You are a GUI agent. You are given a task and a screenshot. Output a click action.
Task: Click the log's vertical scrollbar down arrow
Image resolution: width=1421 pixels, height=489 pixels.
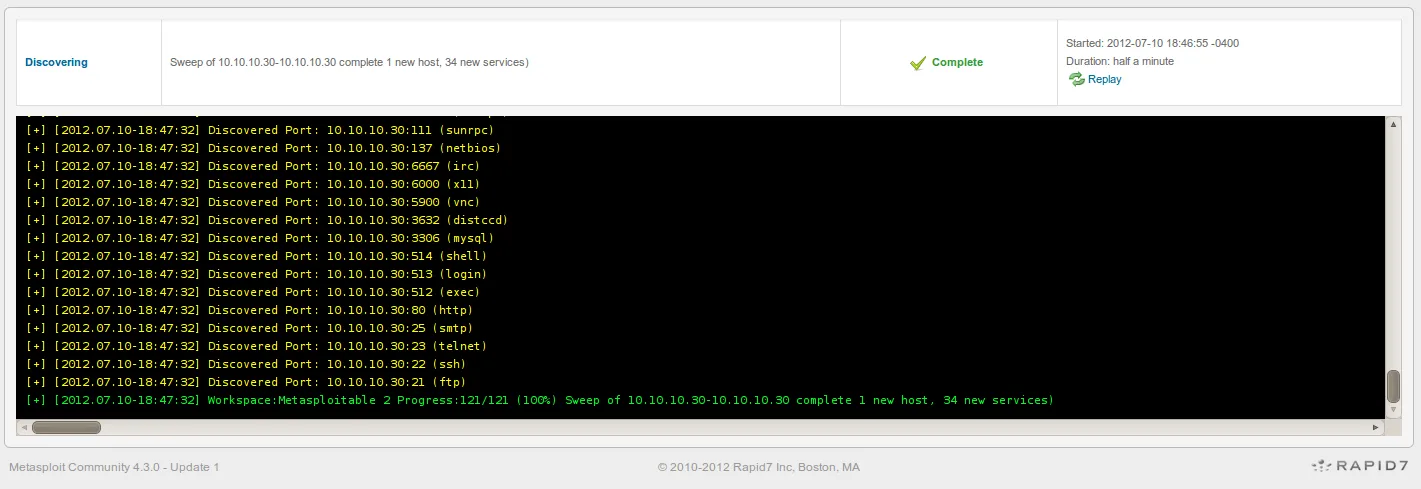pyautogui.click(x=1393, y=410)
